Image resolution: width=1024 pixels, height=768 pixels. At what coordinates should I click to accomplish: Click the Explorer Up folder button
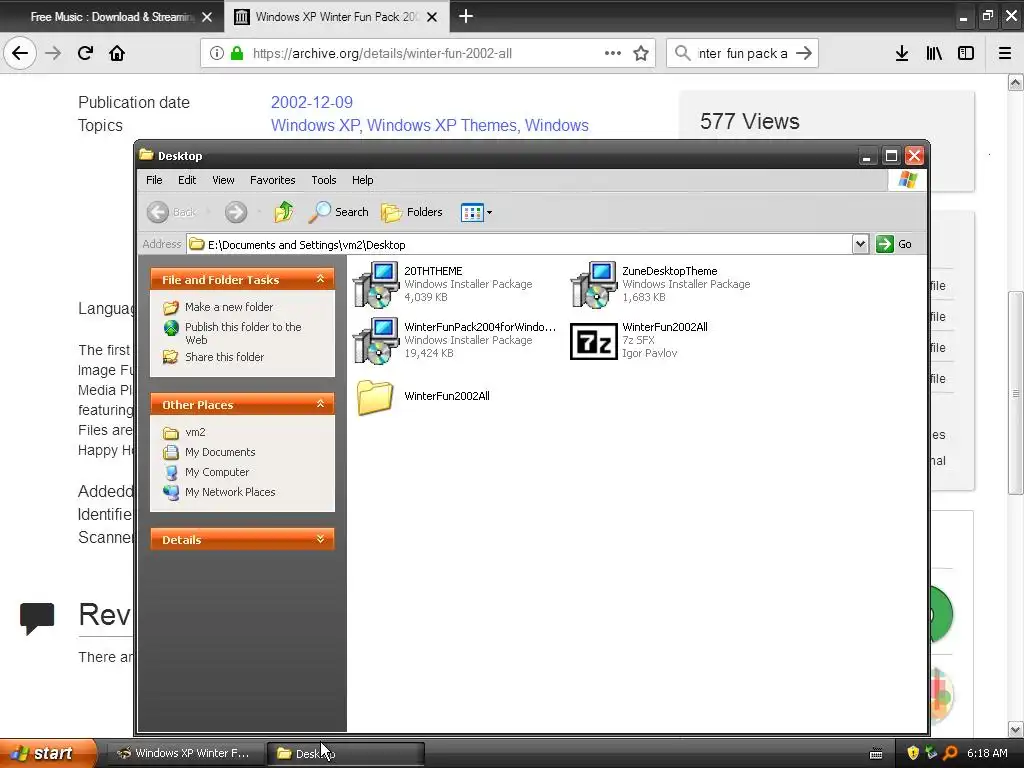point(283,212)
